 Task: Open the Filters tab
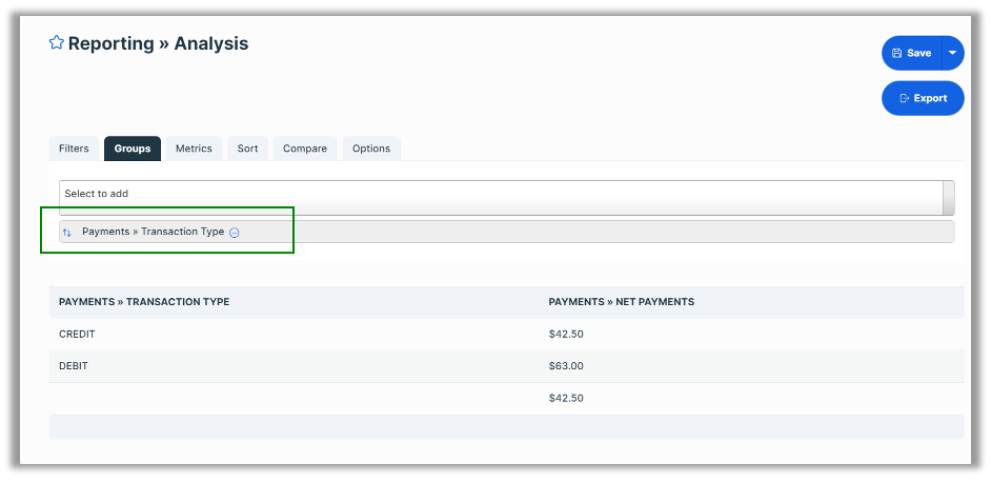pos(73,149)
